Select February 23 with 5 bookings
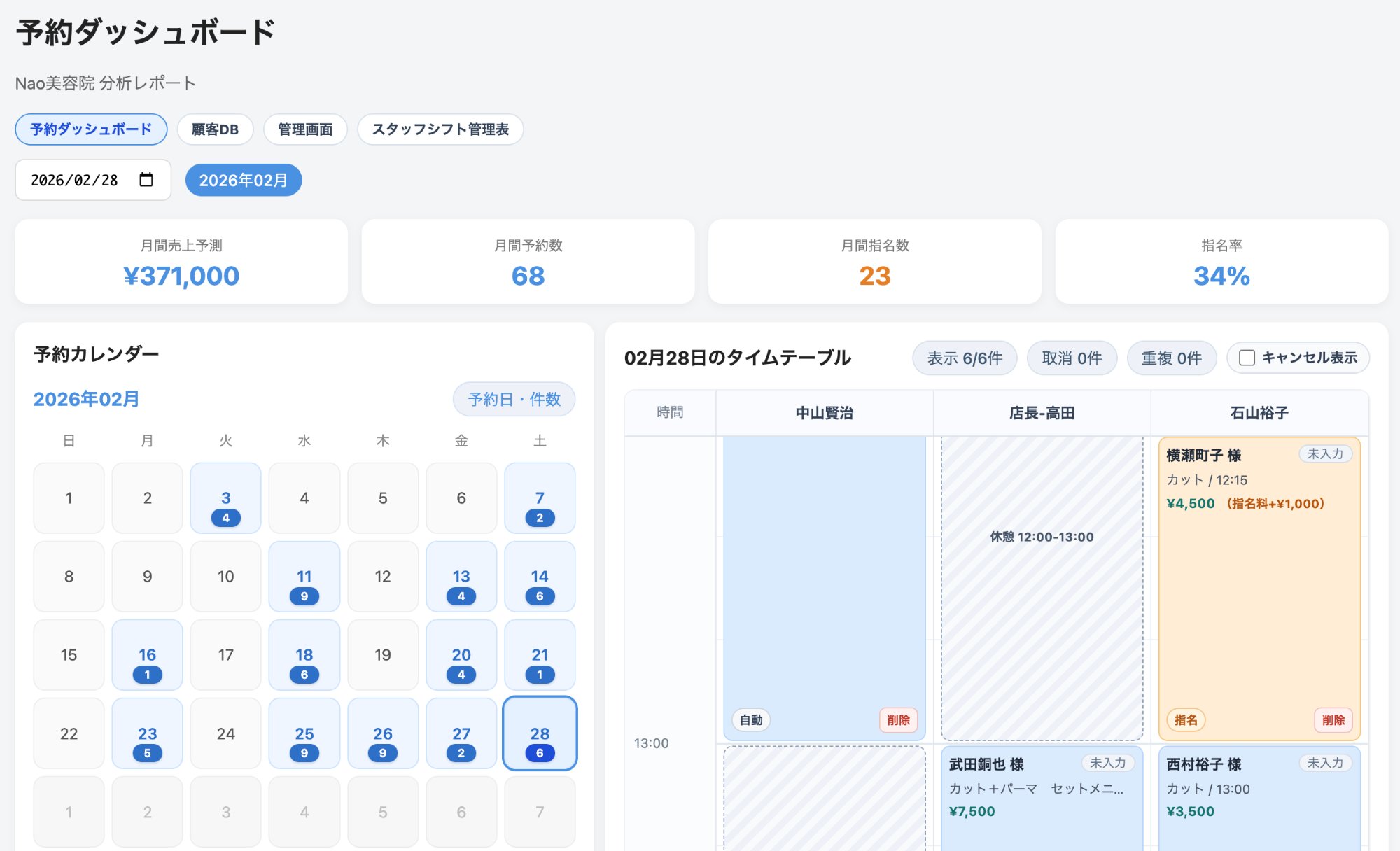This screenshot has width=1400, height=851. (147, 733)
